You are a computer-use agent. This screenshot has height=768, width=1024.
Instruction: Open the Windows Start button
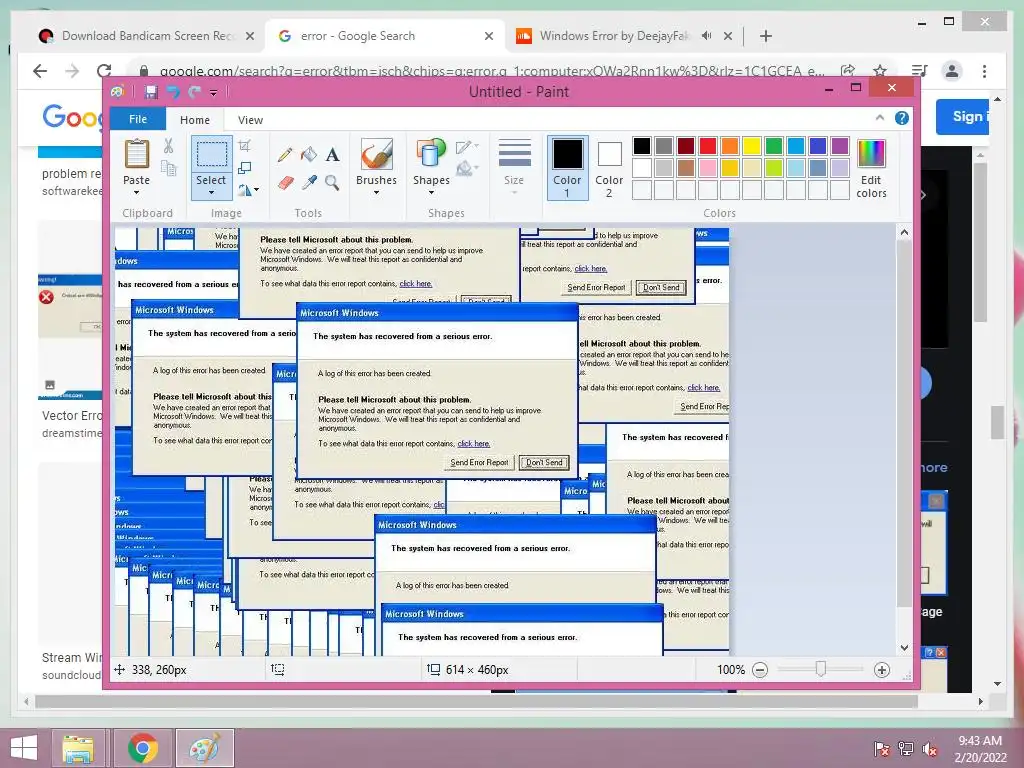24,748
